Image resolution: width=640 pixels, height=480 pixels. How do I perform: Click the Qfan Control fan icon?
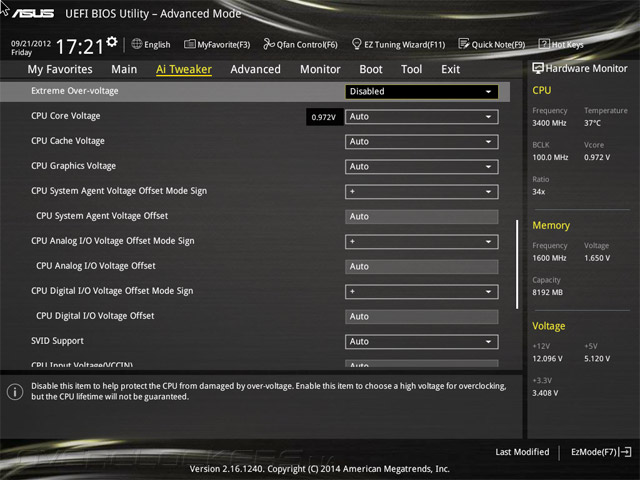click(x=269, y=44)
